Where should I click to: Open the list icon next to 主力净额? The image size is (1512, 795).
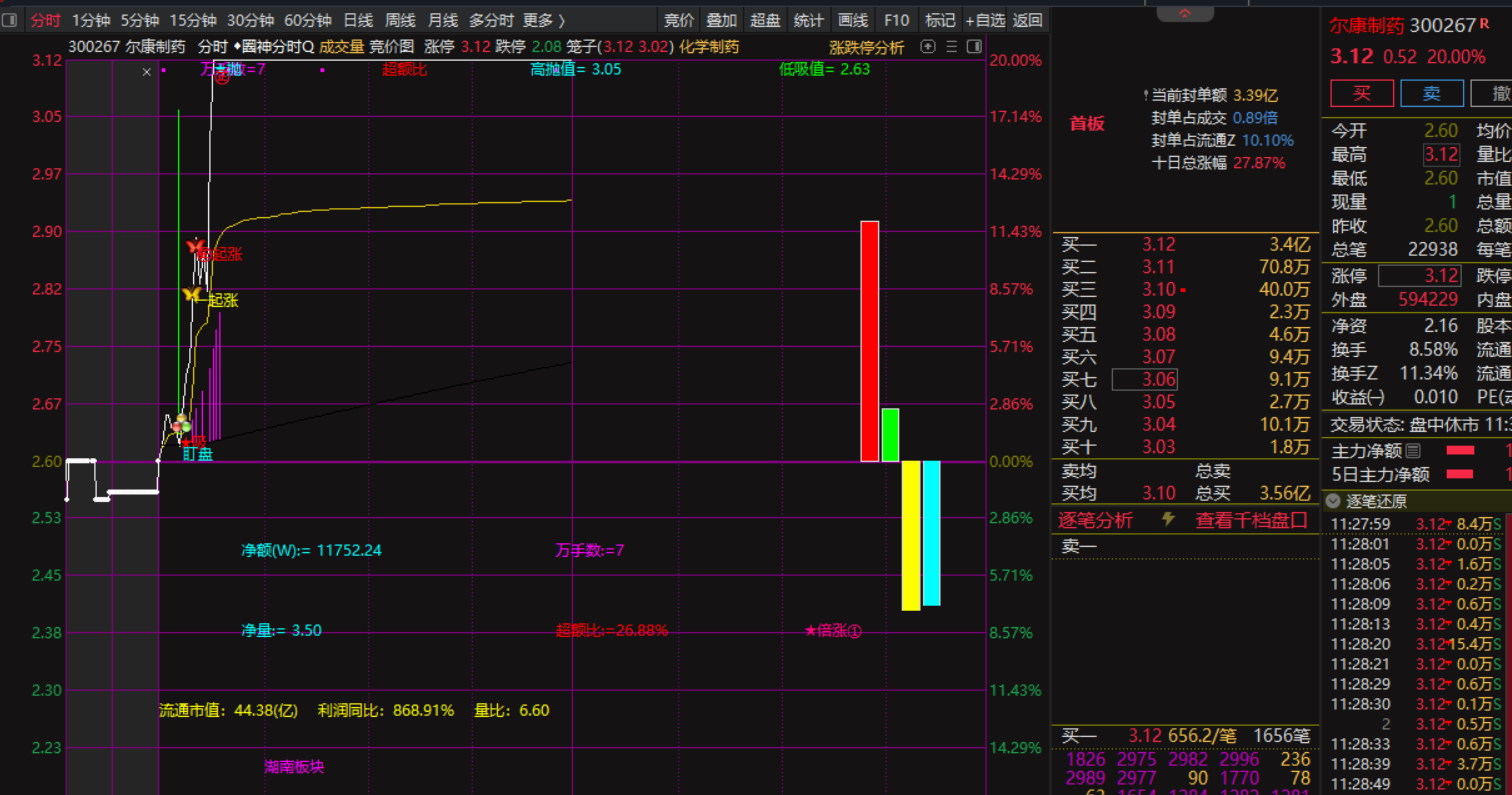pos(1413,450)
